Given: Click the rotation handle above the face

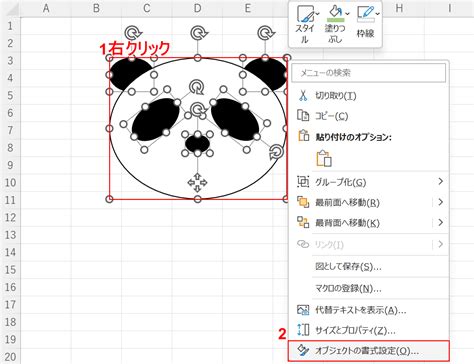Looking at the screenshot, I should click(x=199, y=33).
